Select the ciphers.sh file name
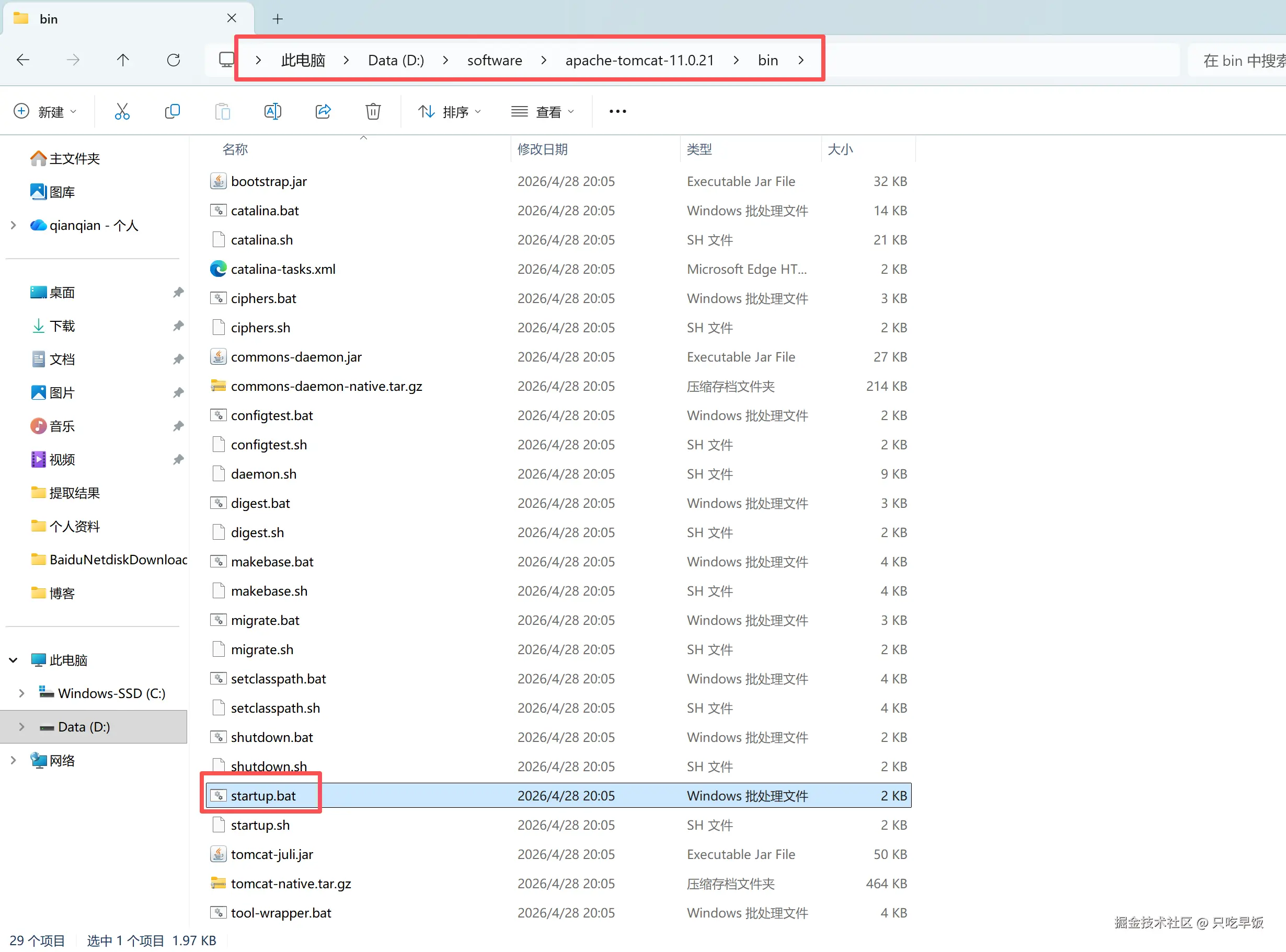 pos(260,328)
